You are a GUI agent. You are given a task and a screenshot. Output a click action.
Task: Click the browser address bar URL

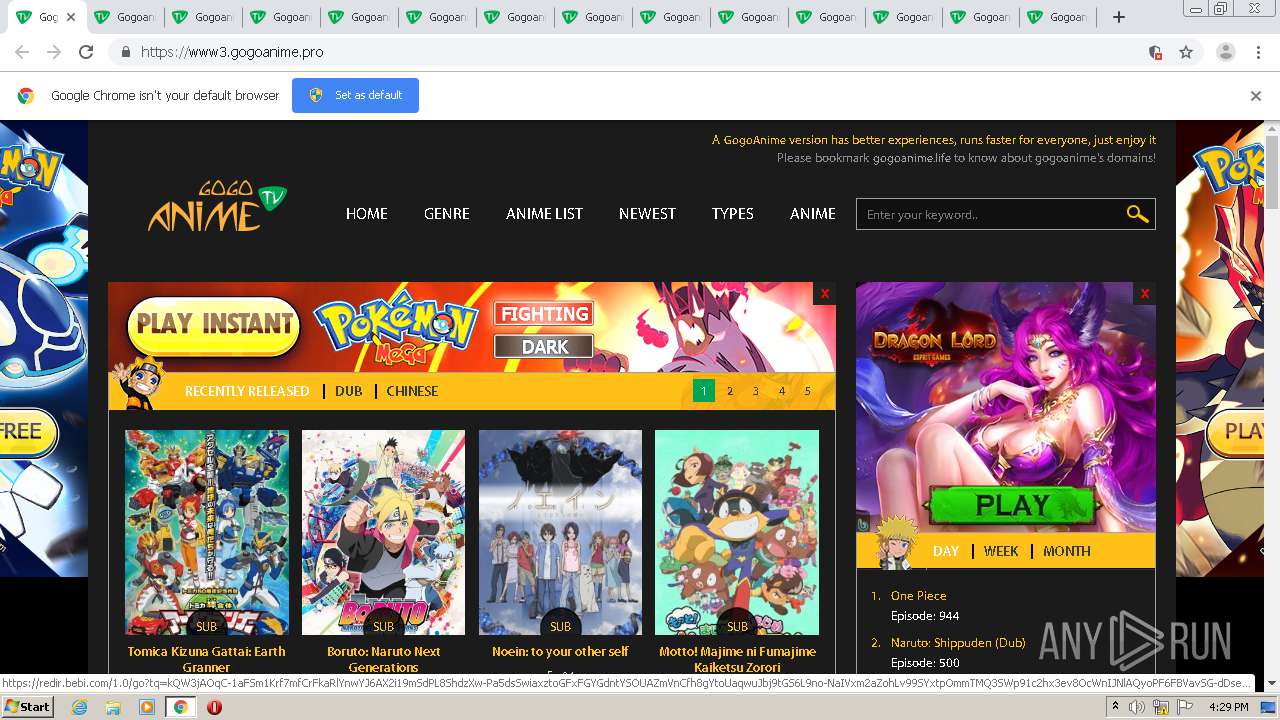(x=232, y=52)
